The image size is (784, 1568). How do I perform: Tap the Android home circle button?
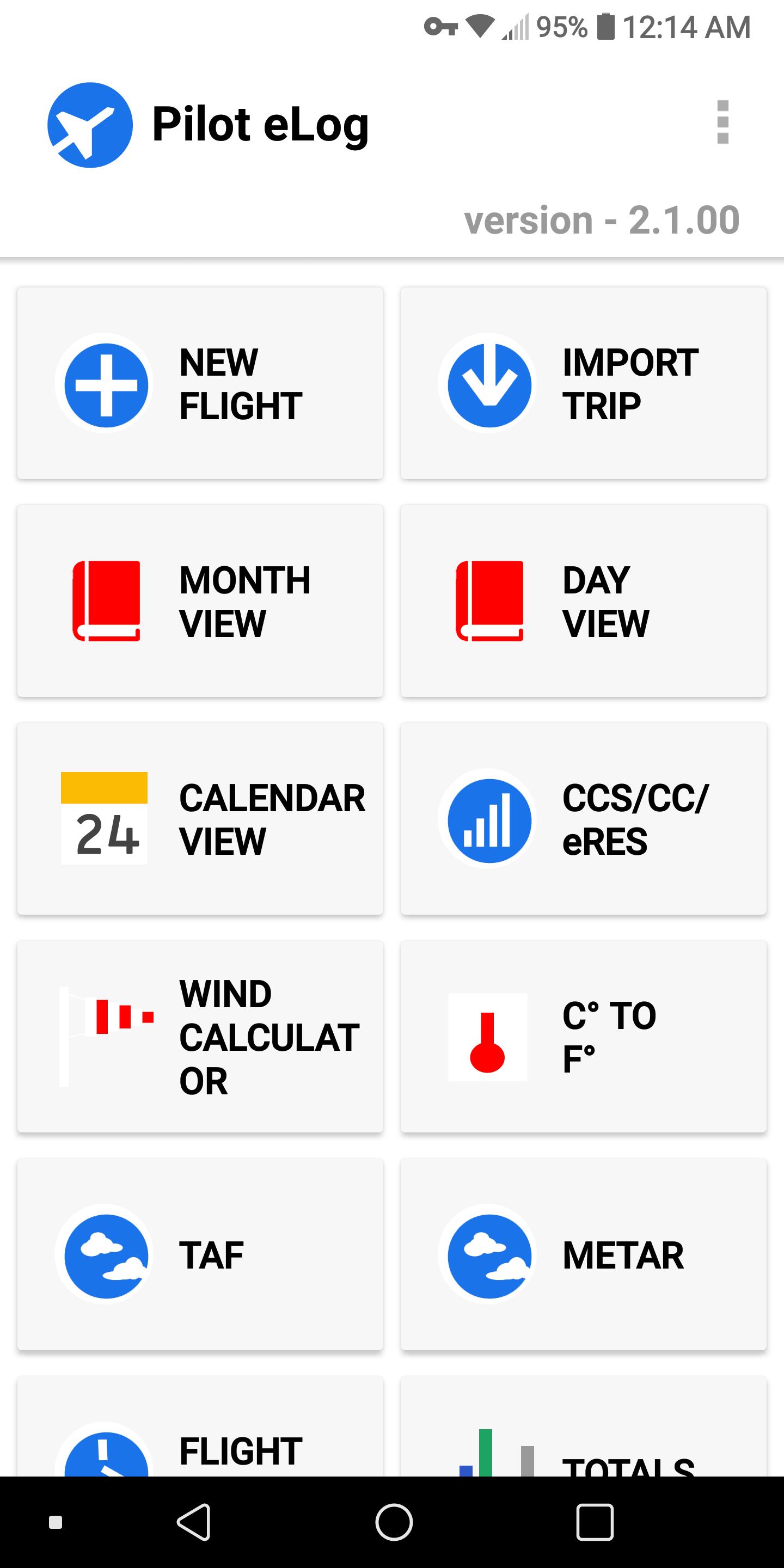click(x=393, y=1522)
